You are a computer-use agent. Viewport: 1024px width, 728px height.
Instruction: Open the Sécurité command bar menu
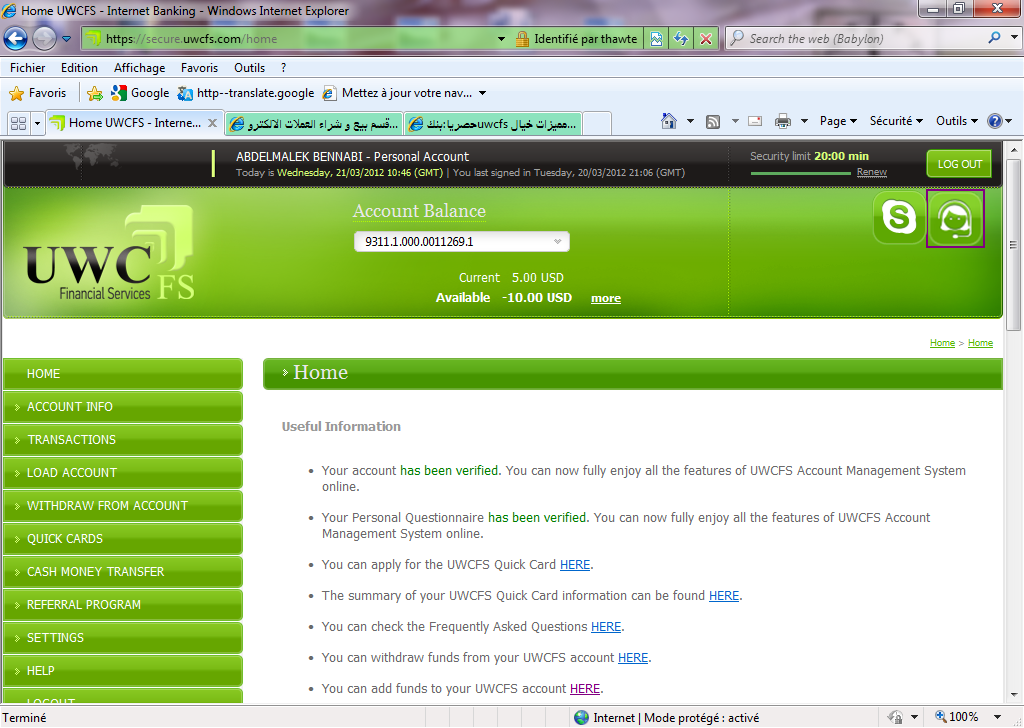[x=896, y=121]
